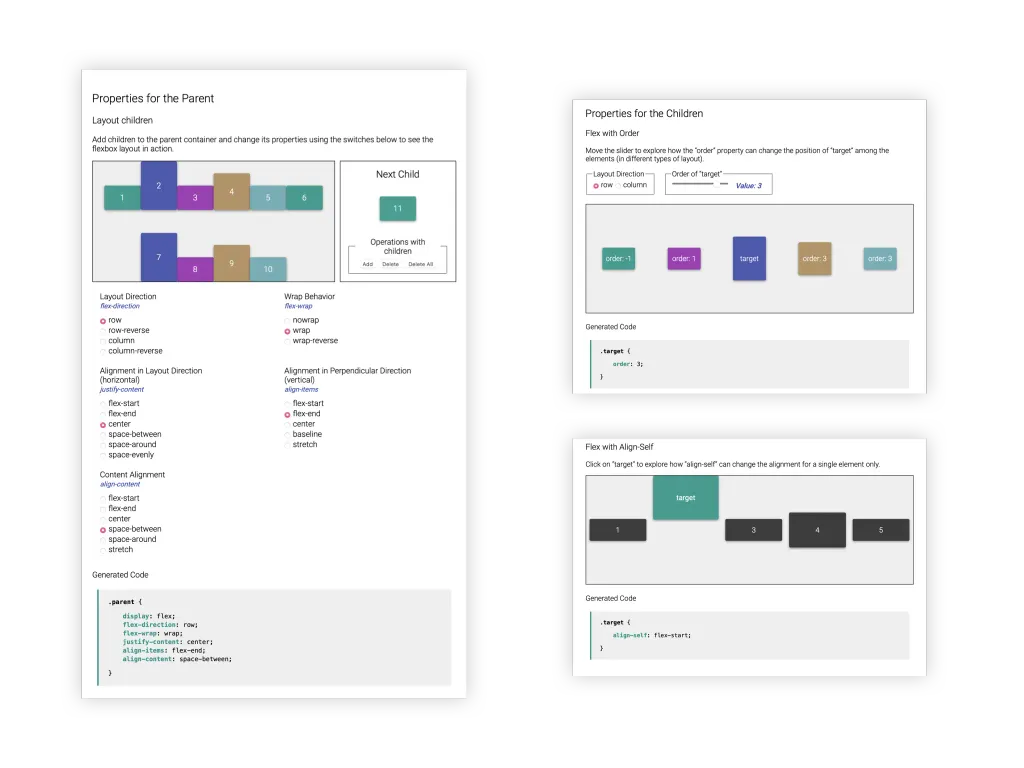Click the light blue order: 3 box
Image resolution: width=1024 pixels, height=768 pixels.
(x=880, y=259)
